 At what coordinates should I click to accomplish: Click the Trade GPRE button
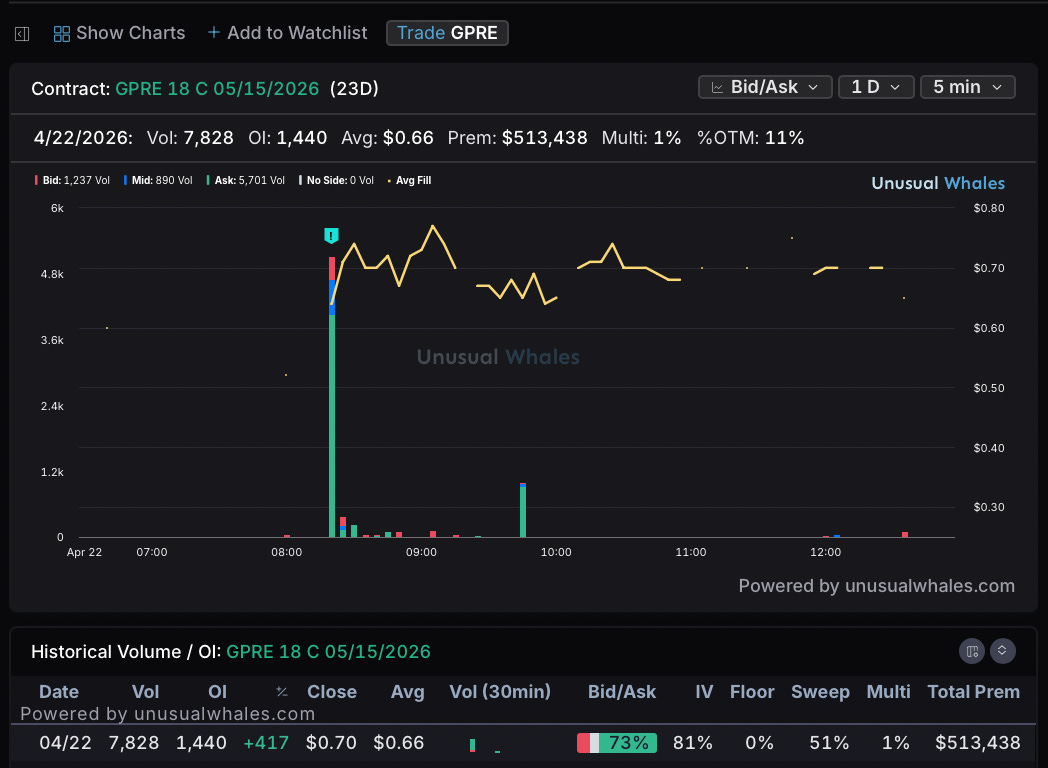[447, 33]
